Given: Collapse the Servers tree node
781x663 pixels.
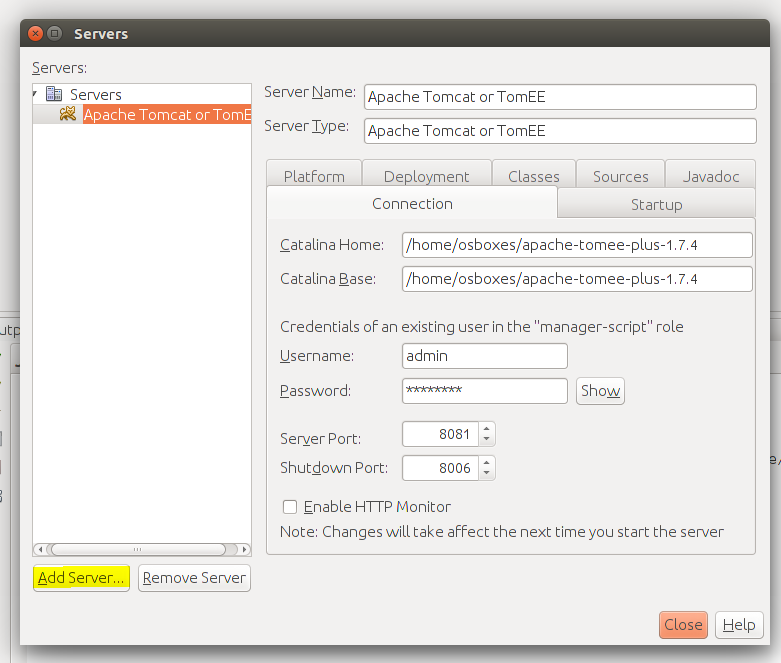Looking at the screenshot, I should 35,94.
